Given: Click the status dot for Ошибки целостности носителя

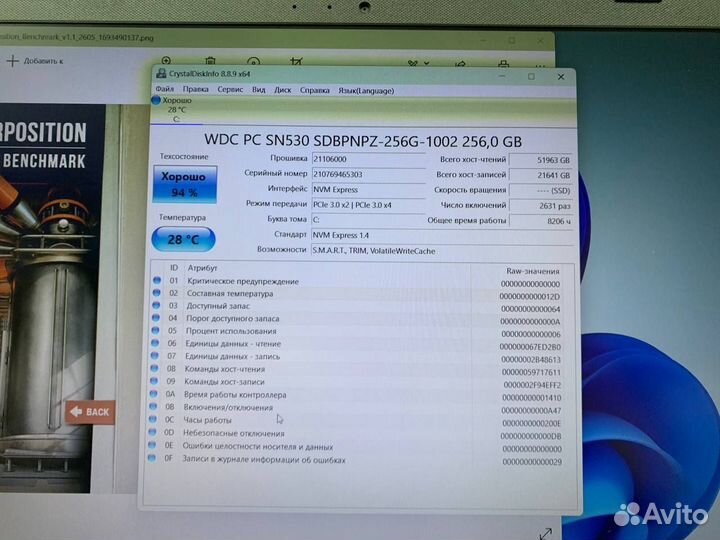Looking at the screenshot, I should coord(152,445).
